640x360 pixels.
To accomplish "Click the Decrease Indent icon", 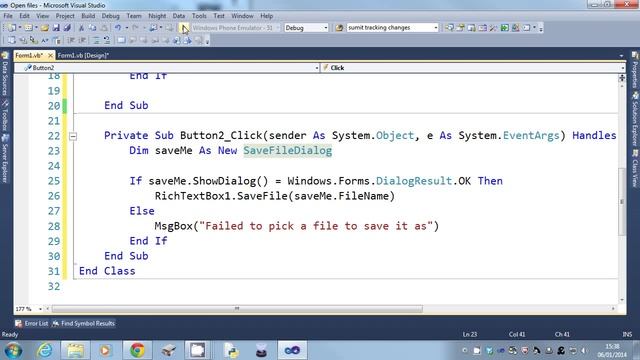I will pos(71,40).
